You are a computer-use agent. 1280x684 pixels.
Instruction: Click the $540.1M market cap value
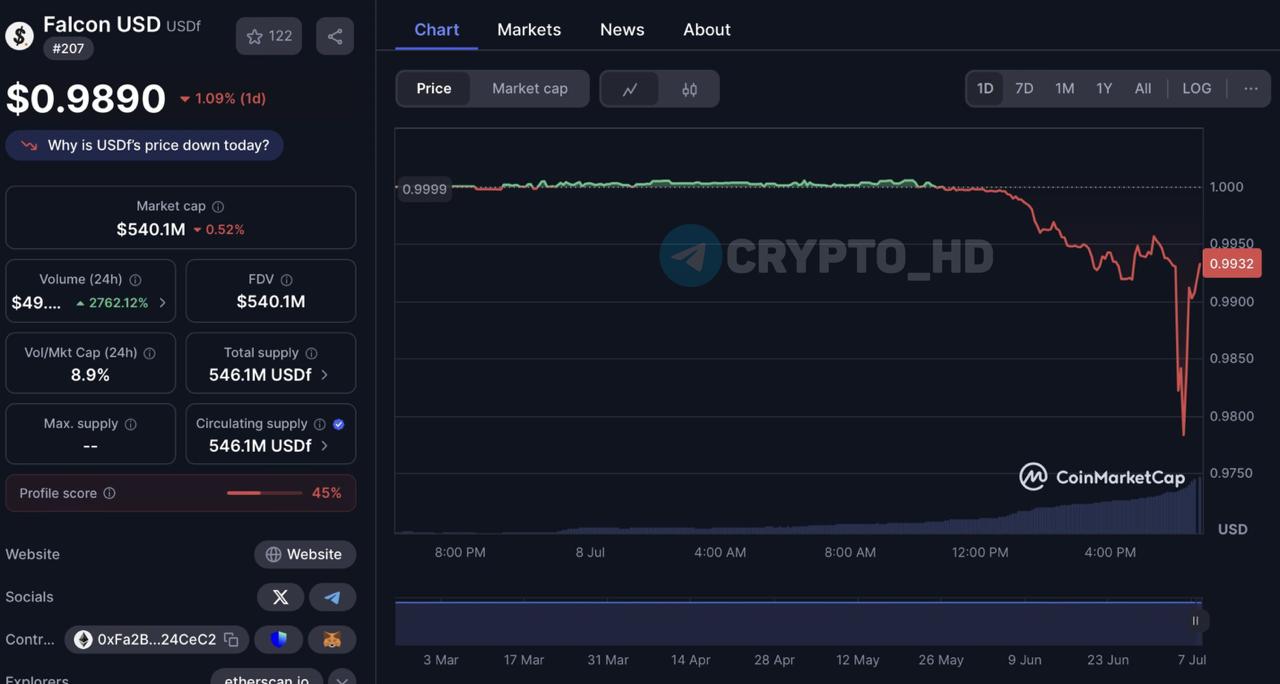(151, 230)
